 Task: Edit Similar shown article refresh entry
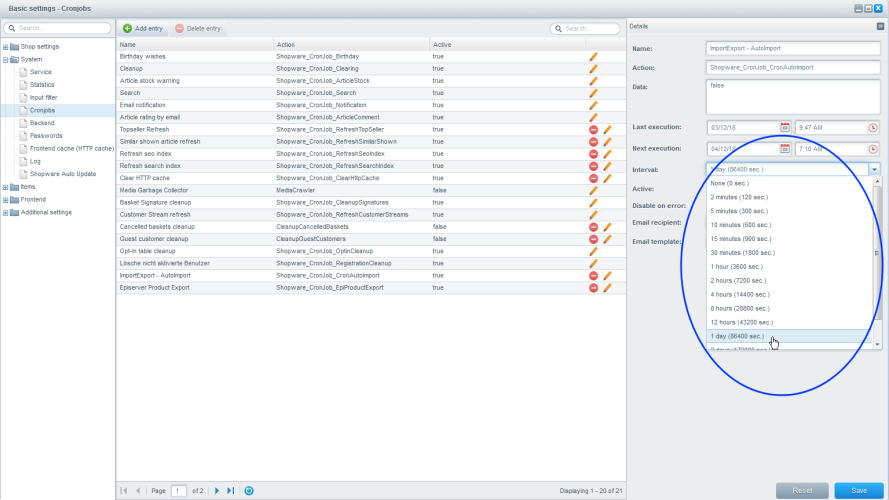point(607,142)
